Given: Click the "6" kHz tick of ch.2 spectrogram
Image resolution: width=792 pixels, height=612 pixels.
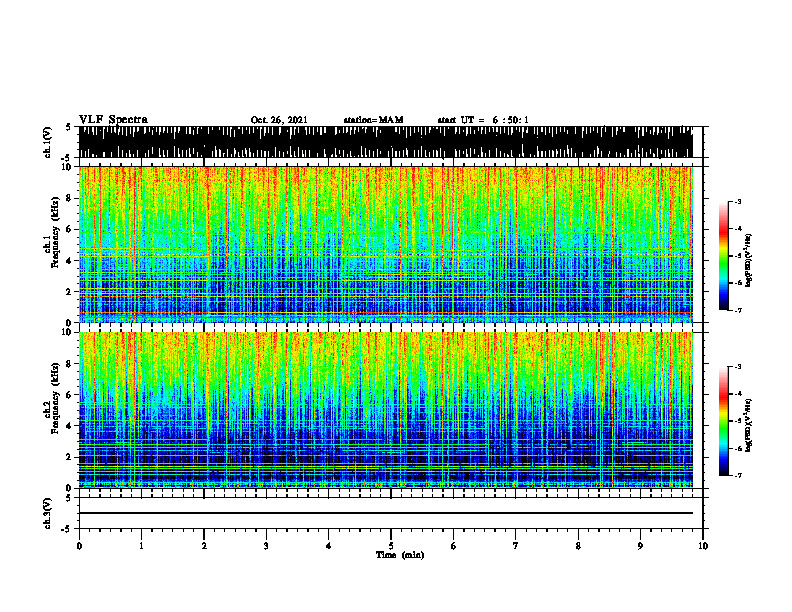Looking at the screenshot, I should [x=70, y=395].
